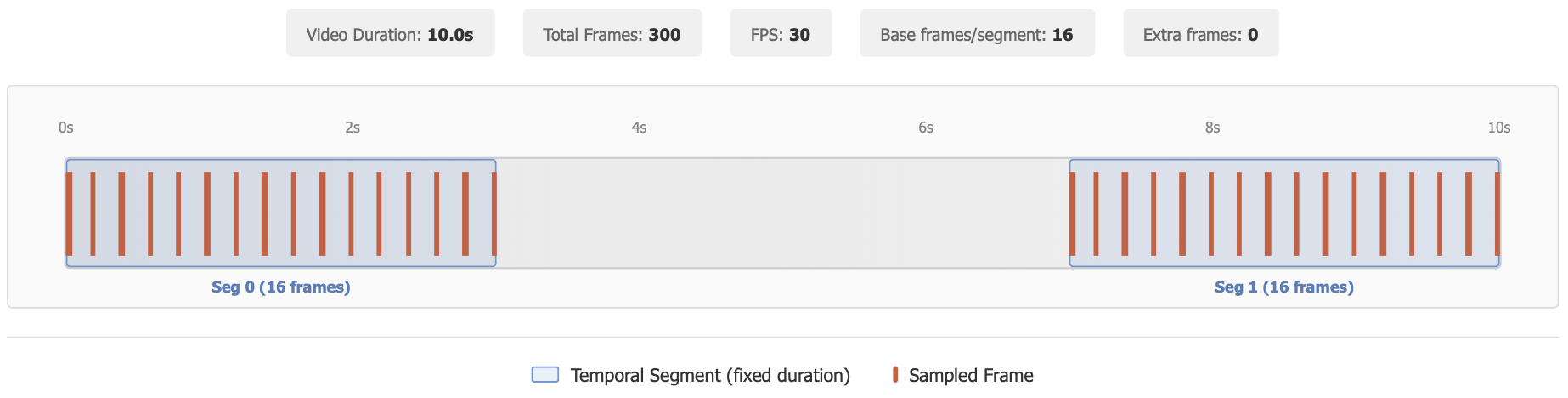The width and height of the screenshot is (1568, 398).
Task: Select the Extra frames 0 badge
Action: (x=1200, y=34)
